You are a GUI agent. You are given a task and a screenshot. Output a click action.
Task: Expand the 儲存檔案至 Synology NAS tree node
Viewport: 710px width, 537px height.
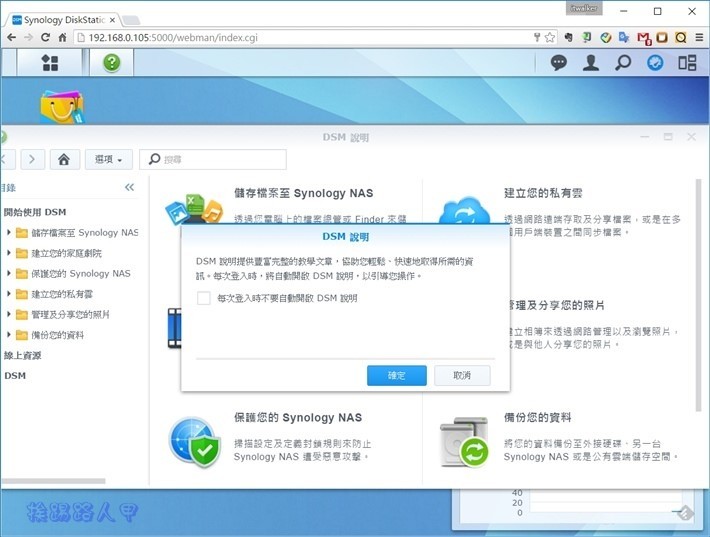click(x=9, y=232)
